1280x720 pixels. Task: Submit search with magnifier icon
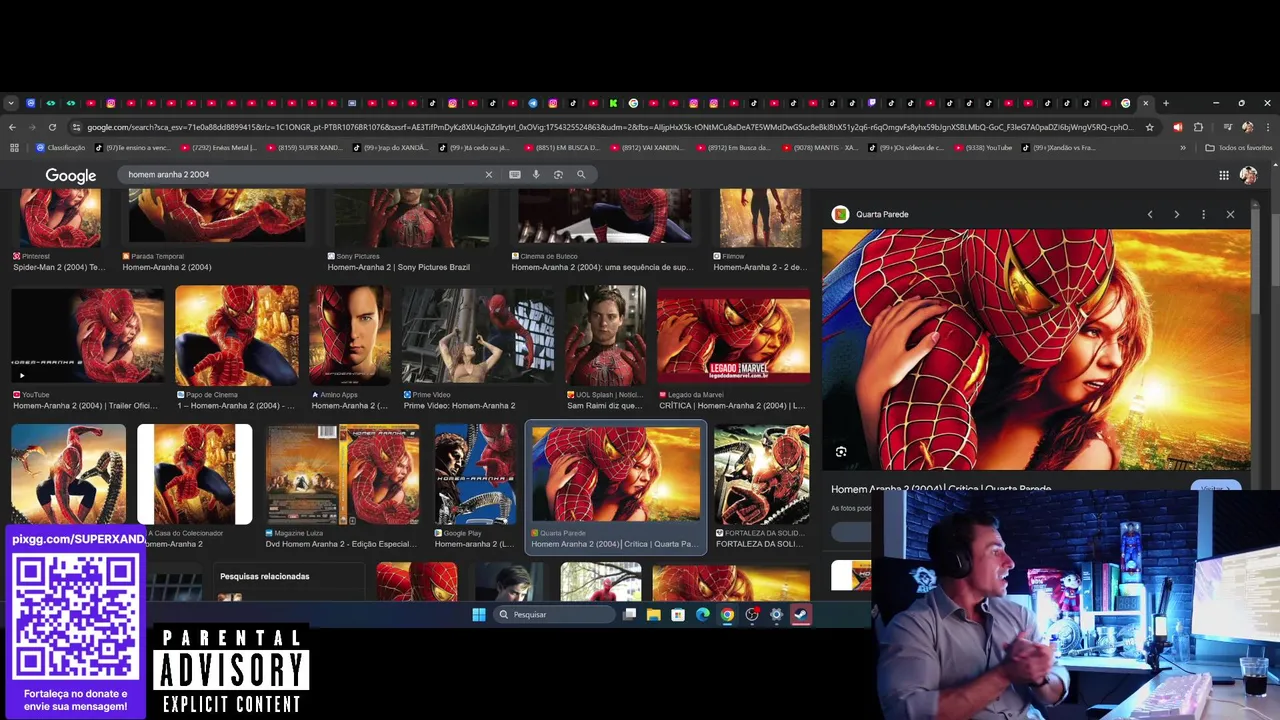tap(581, 174)
